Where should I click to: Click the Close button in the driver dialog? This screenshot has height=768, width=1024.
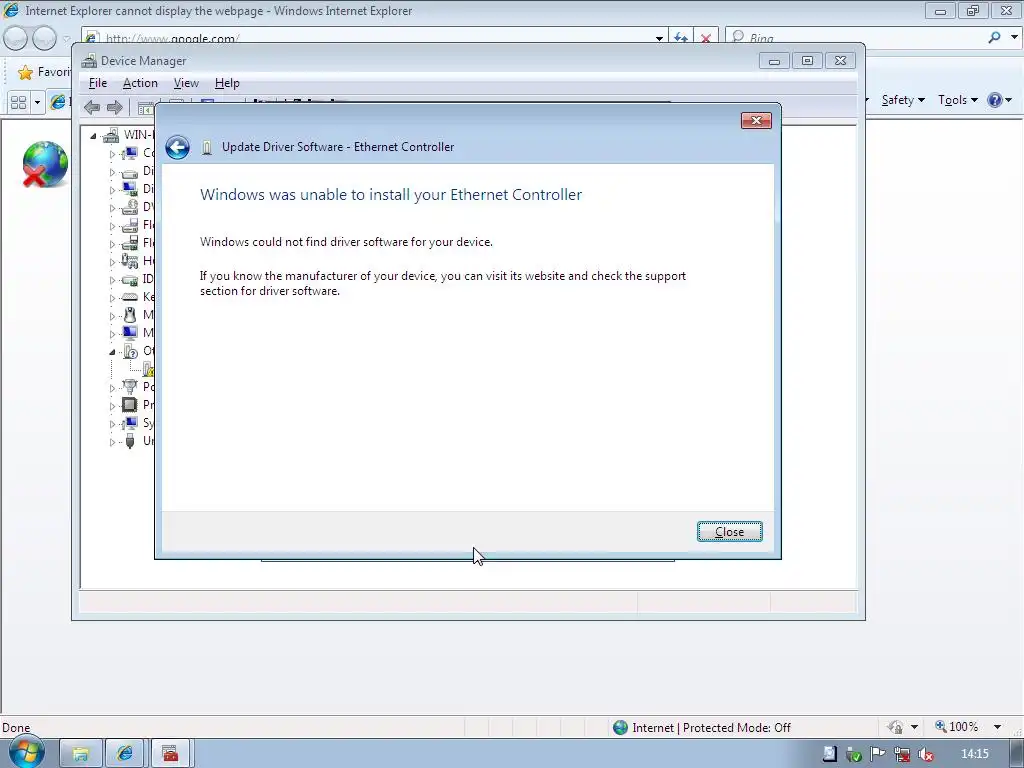[x=729, y=532]
